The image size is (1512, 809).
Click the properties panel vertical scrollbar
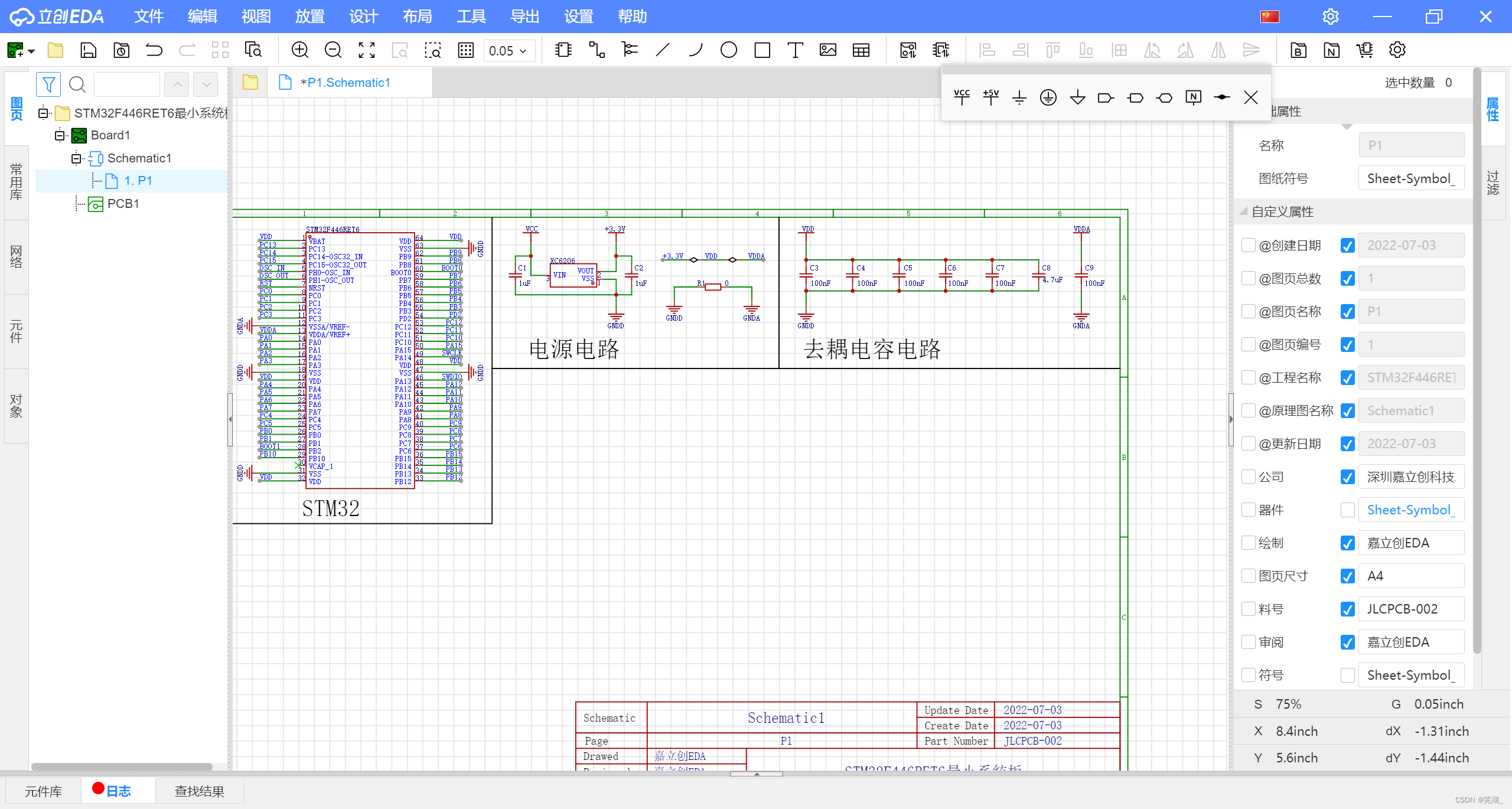coord(1477,360)
